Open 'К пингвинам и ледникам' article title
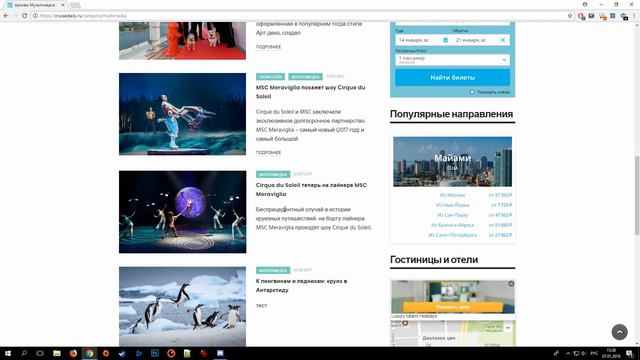The height and width of the screenshot is (360, 640). (x=301, y=285)
